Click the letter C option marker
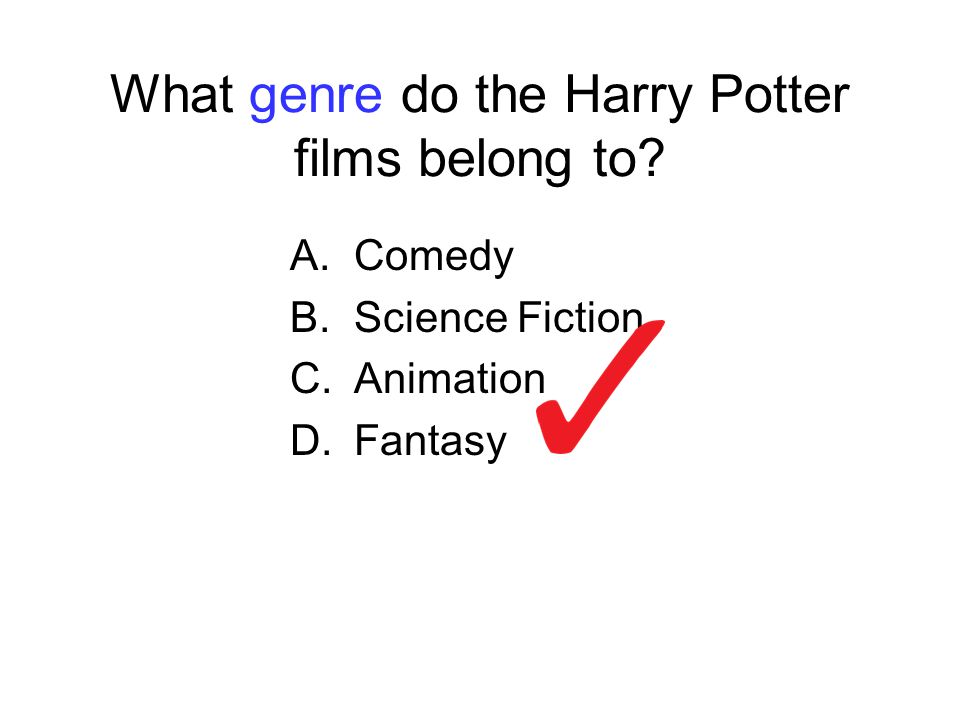The image size is (960, 720). pyautogui.click(x=310, y=378)
